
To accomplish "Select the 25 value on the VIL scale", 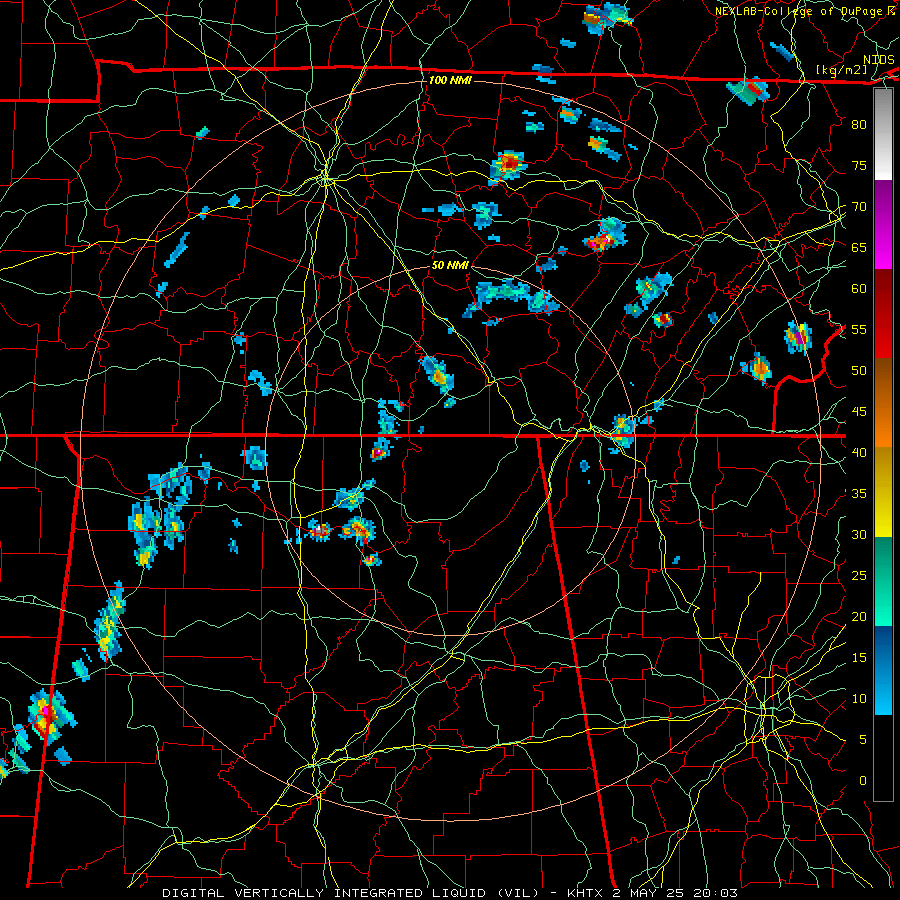I will pos(859,576).
